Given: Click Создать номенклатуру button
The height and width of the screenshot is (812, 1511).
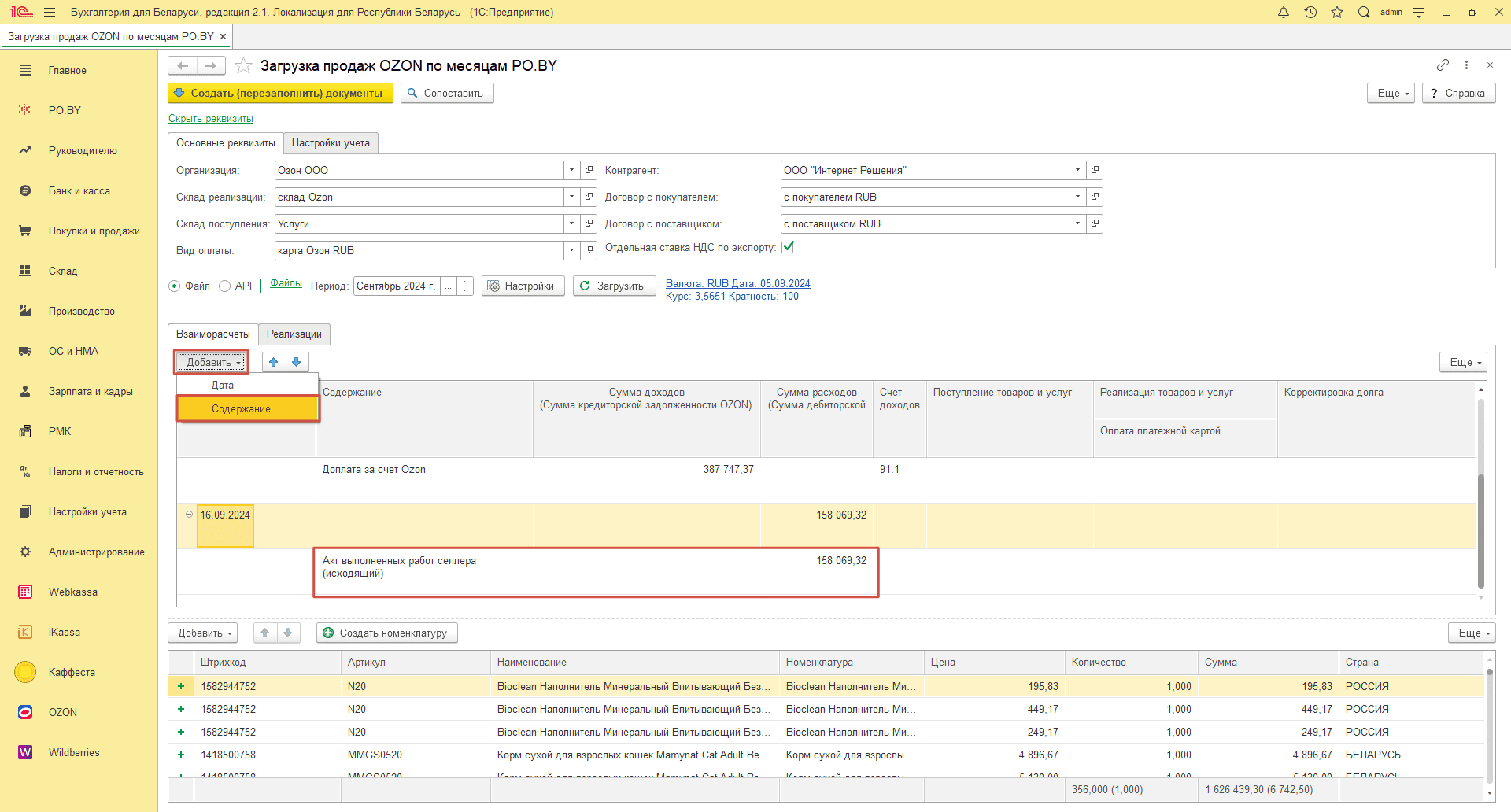Looking at the screenshot, I should (x=387, y=633).
